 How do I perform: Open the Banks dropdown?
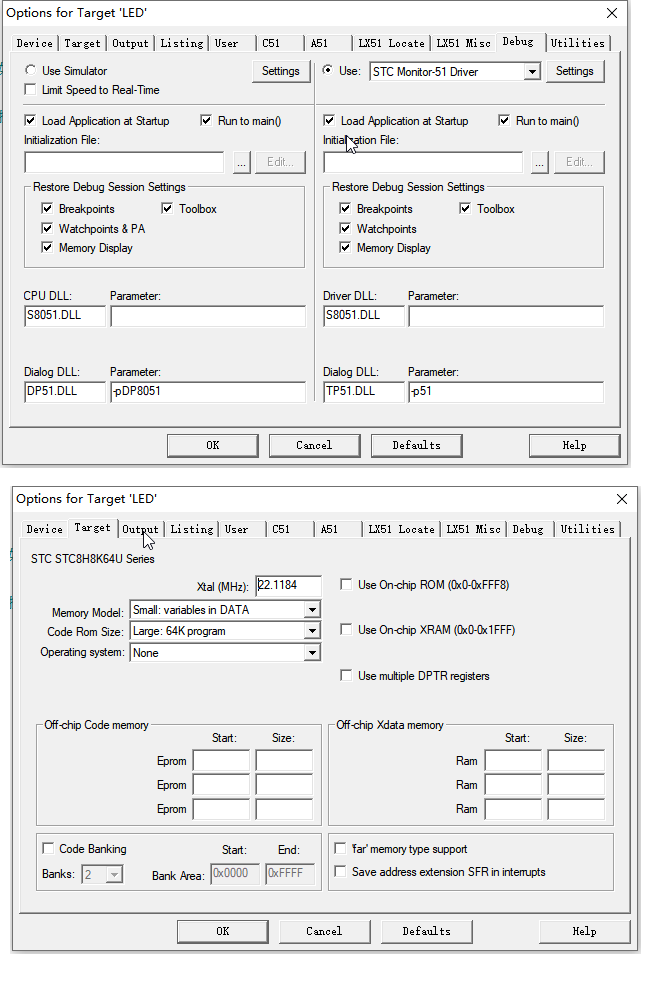point(114,875)
